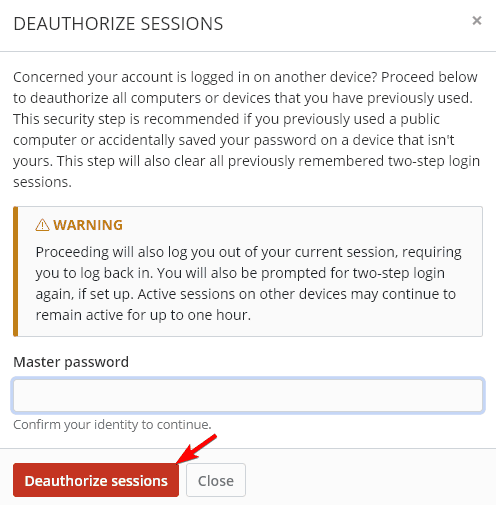Viewport: 496px width, 505px height.
Task: Click the DEAUTHORIZE SESSIONS dialog title
Action: [118, 24]
